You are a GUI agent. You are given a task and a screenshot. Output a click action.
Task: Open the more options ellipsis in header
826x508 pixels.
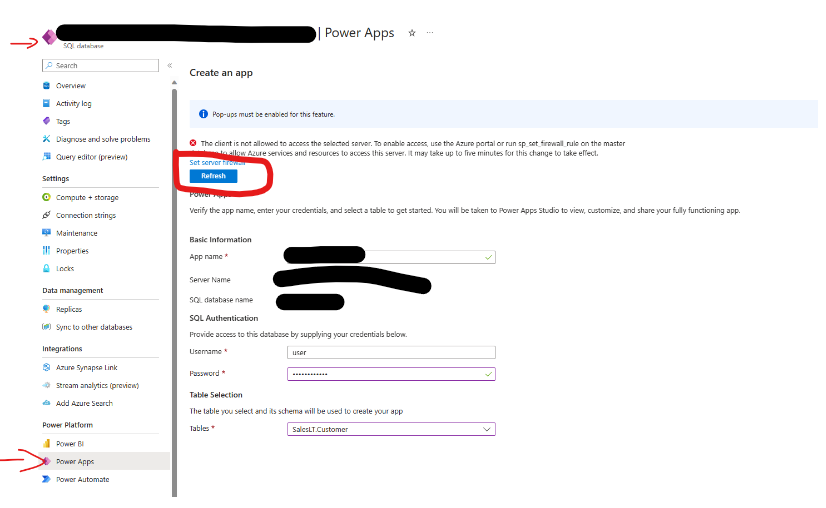pos(430,33)
